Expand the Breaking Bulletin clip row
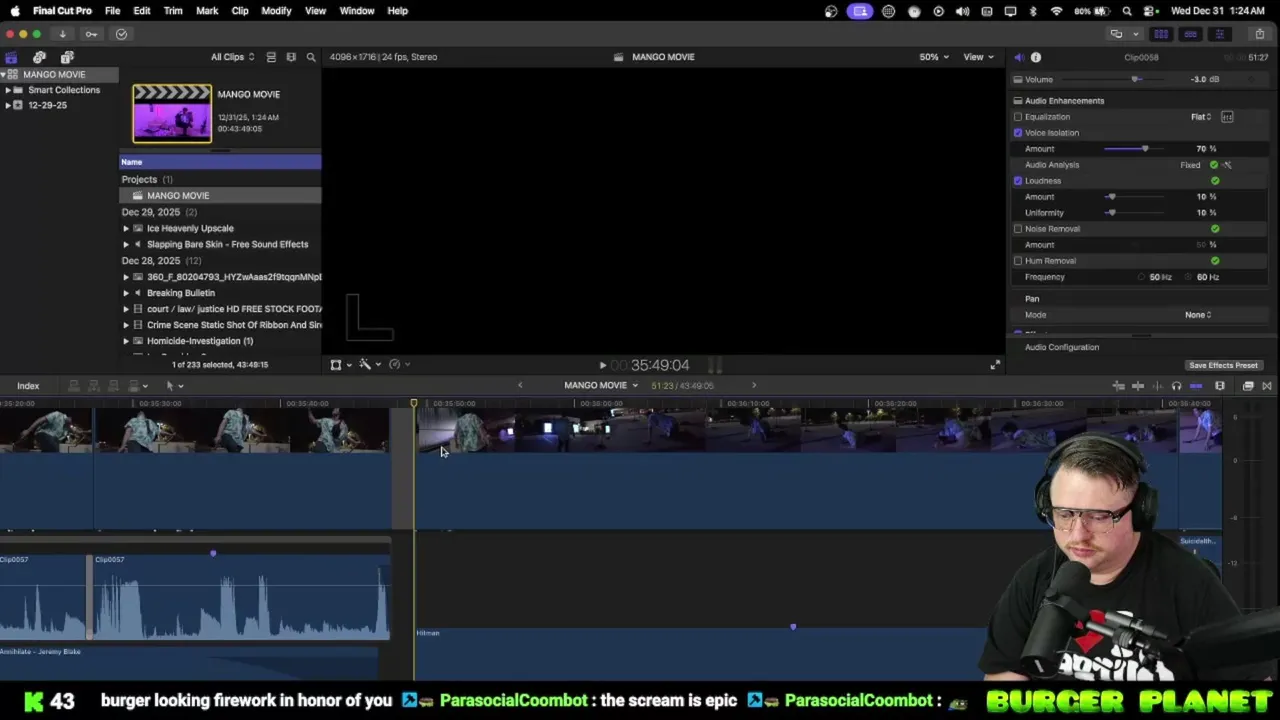Image resolution: width=1280 pixels, height=720 pixels. pyautogui.click(x=126, y=293)
